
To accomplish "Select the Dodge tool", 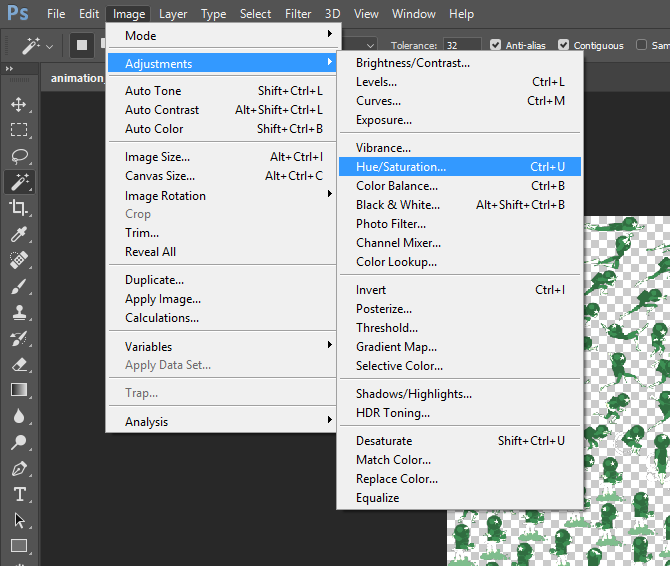I will pyautogui.click(x=19, y=442).
